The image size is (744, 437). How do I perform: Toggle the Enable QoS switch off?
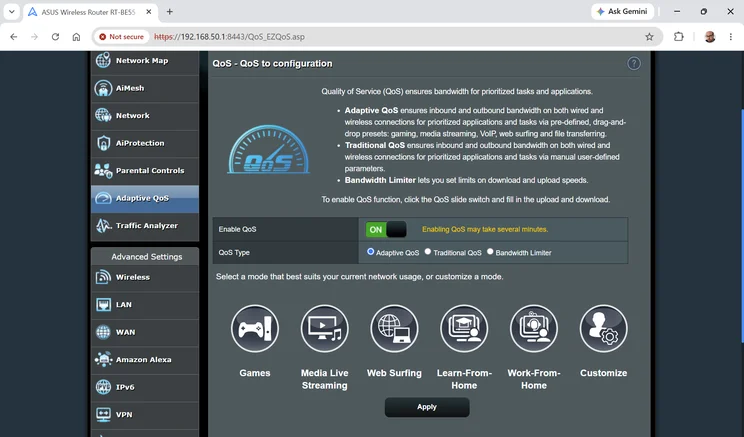[386, 230]
